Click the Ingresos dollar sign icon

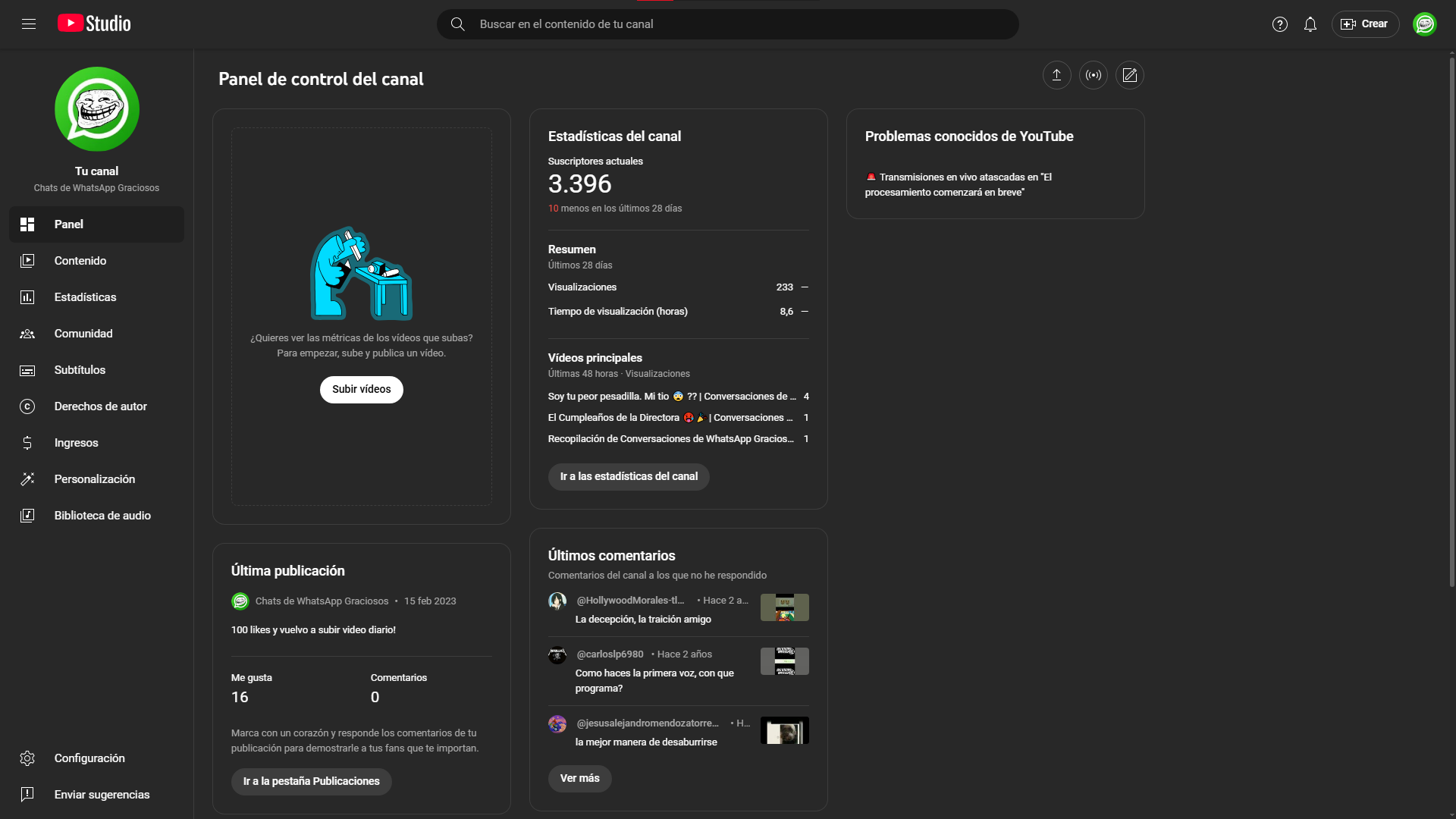click(x=27, y=443)
